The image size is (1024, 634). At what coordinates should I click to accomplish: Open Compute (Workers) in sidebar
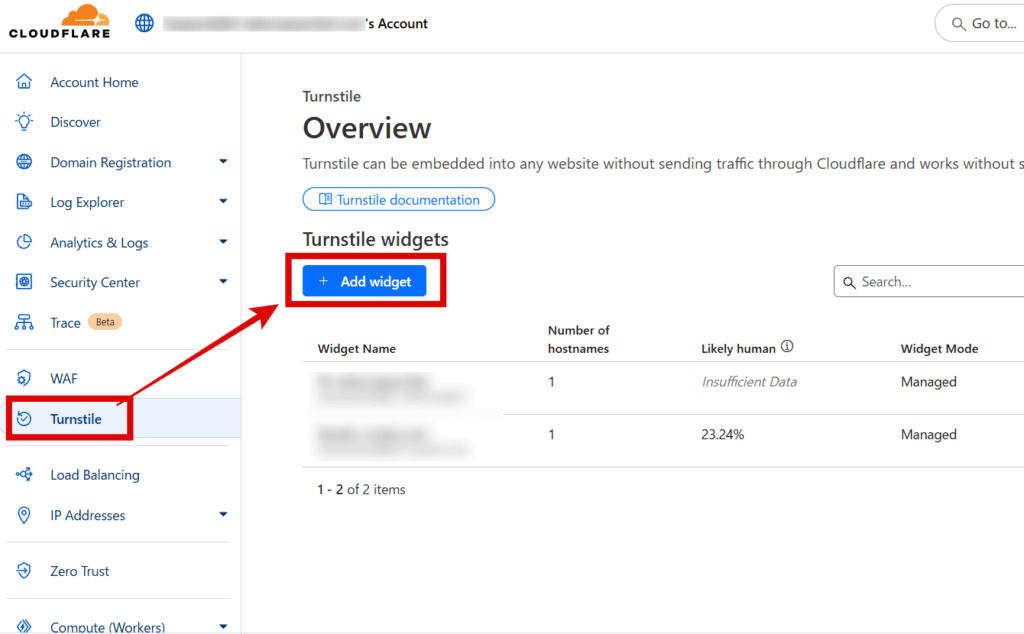(107, 627)
